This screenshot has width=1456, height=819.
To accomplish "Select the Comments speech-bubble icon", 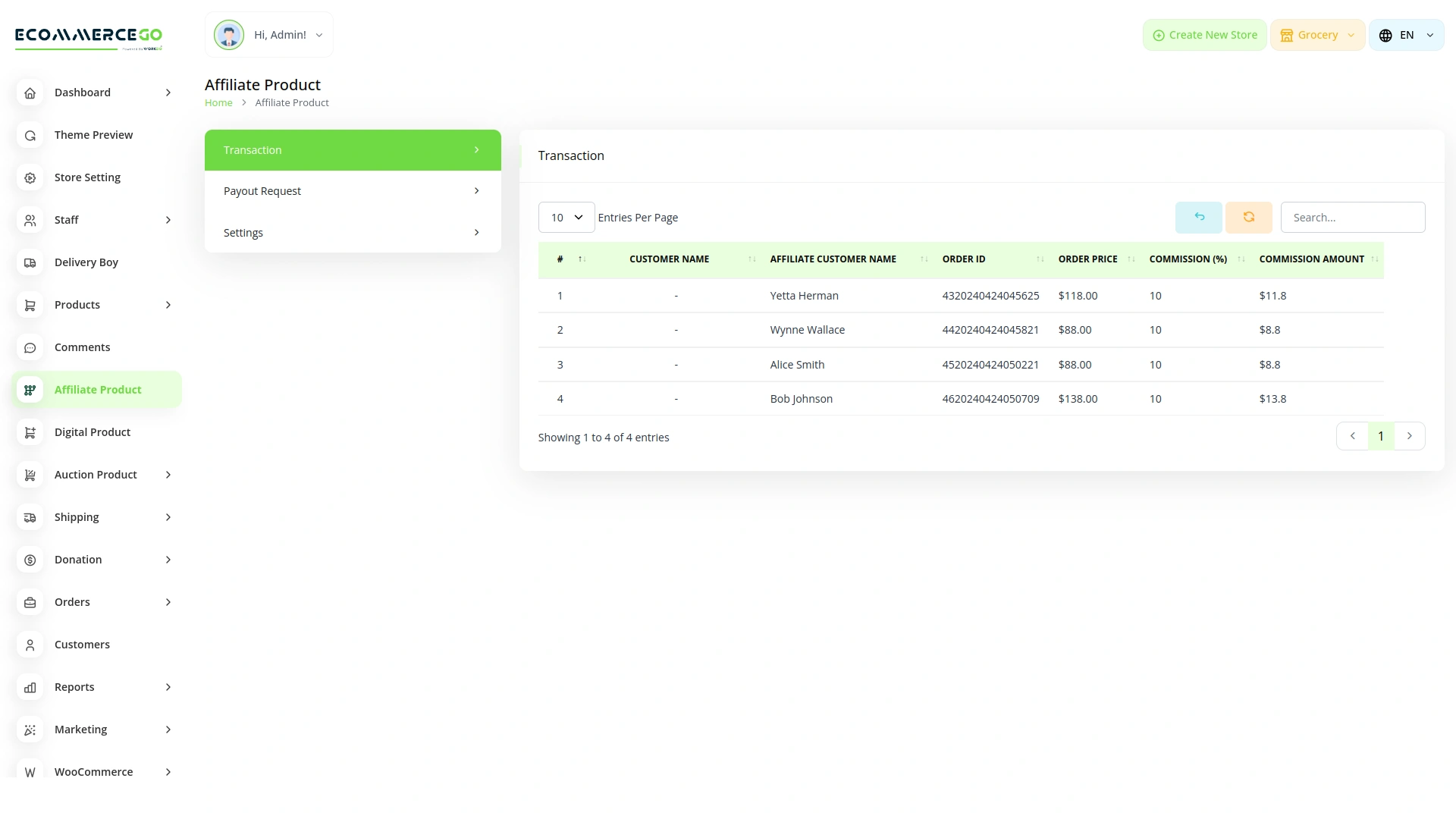I will click(30, 347).
